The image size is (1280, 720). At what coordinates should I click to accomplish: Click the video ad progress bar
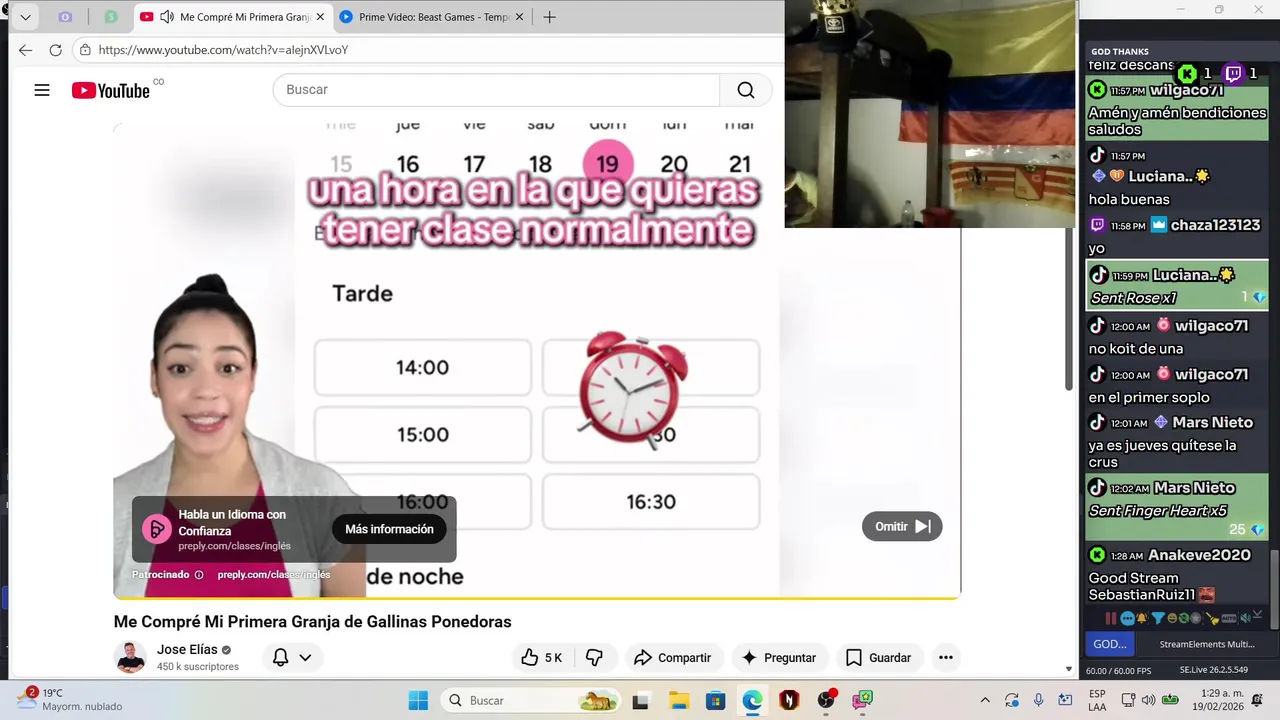(537, 598)
